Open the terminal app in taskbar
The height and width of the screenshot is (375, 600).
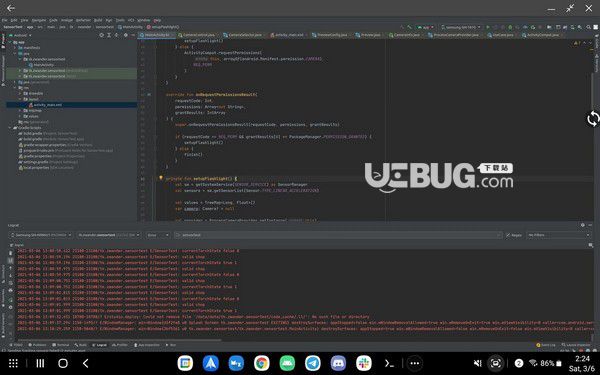click(x=389, y=364)
